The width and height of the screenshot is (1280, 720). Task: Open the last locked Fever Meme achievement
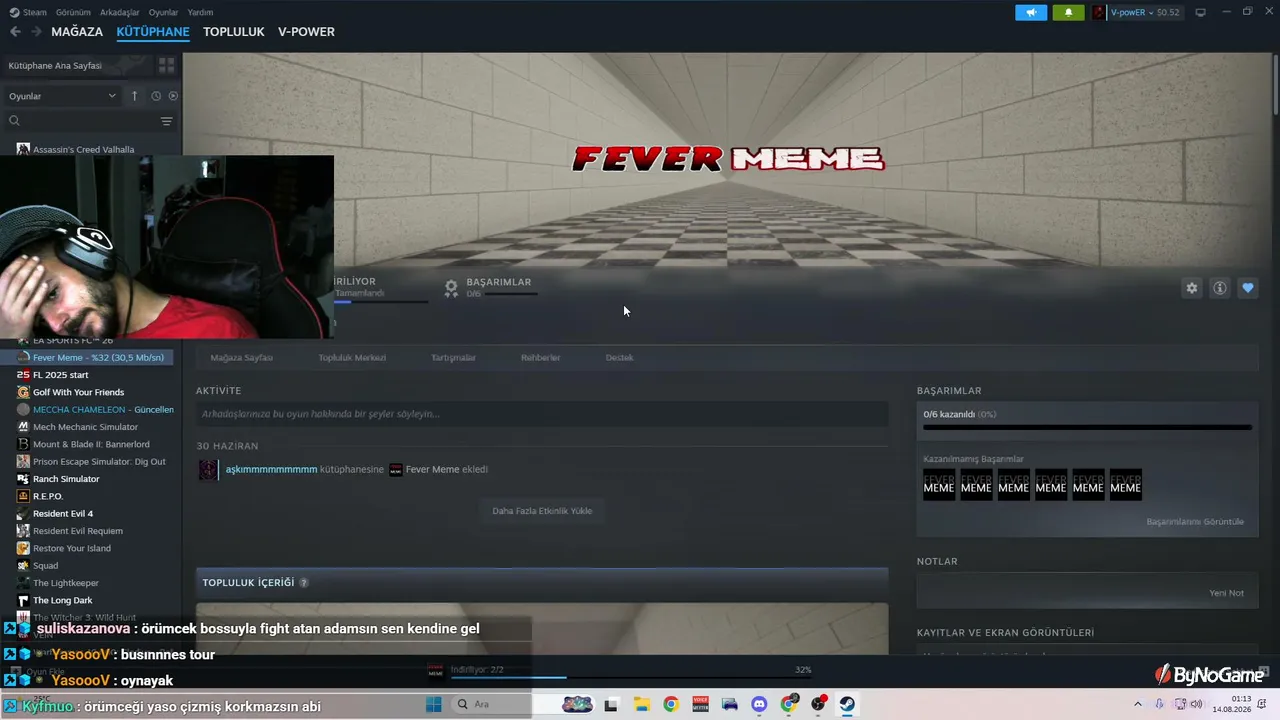click(1126, 485)
